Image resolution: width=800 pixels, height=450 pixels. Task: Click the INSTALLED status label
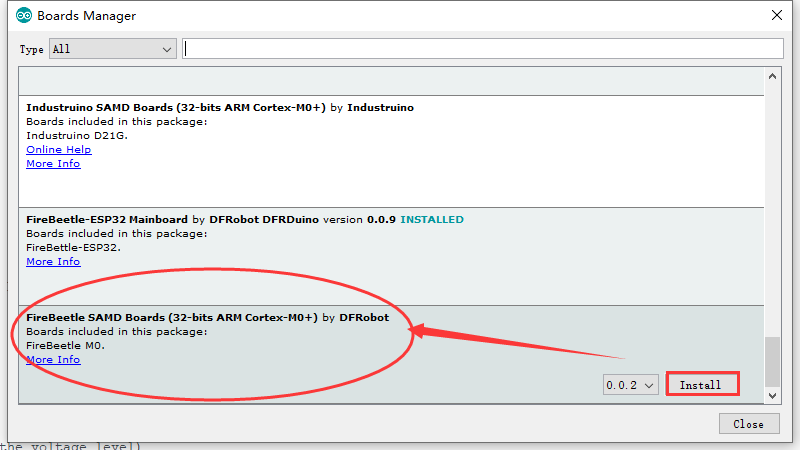[x=432, y=219]
